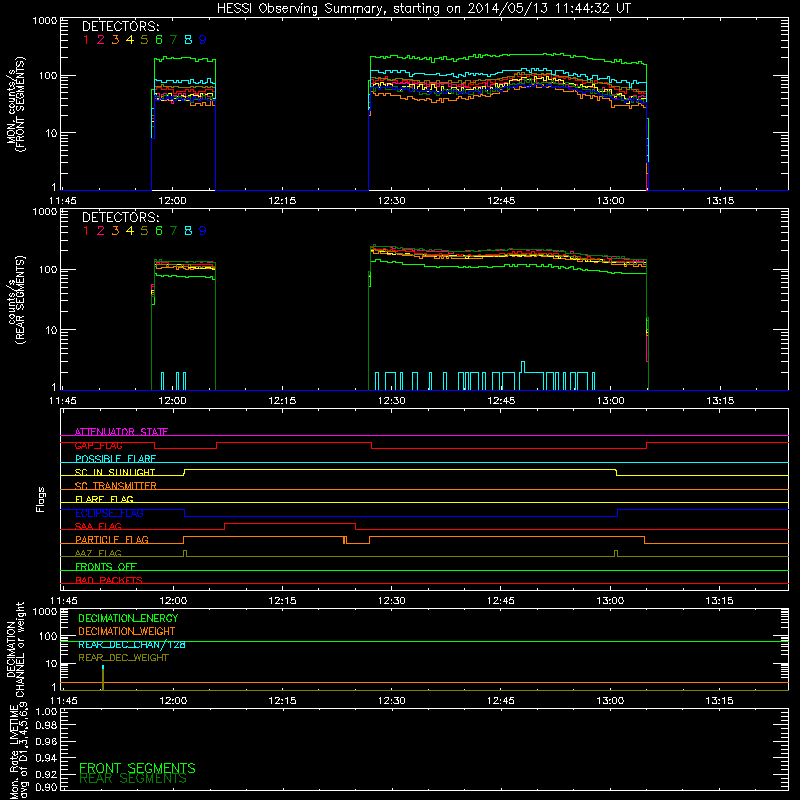Viewport: 800px width, 800px height.
Task: Click the 12:15 tick under rear segments plot
Action: point(282,401)
